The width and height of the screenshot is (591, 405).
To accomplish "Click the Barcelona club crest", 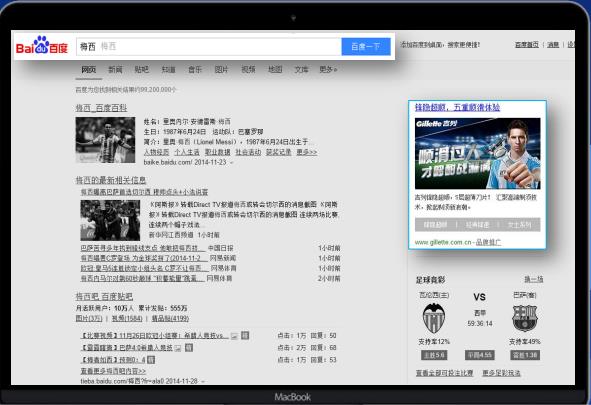I will [525, 318].
